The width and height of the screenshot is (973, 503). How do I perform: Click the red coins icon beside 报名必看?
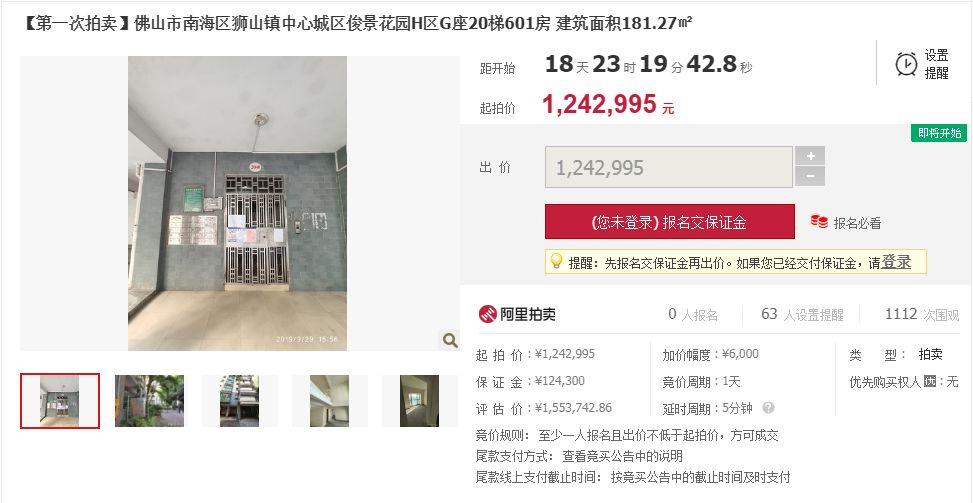pos(819,221)
